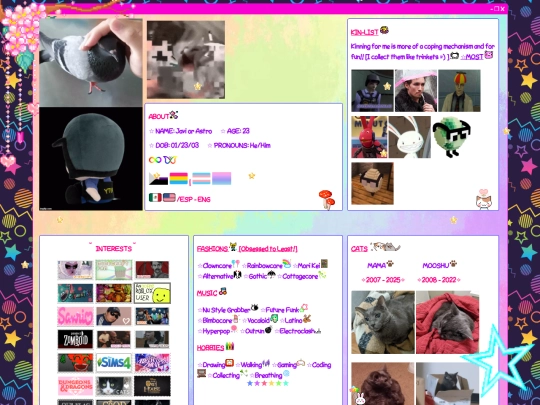Click the white rabbit kin image
The image size is (540, 405).
pyautogui.click(x=409, y=137)
